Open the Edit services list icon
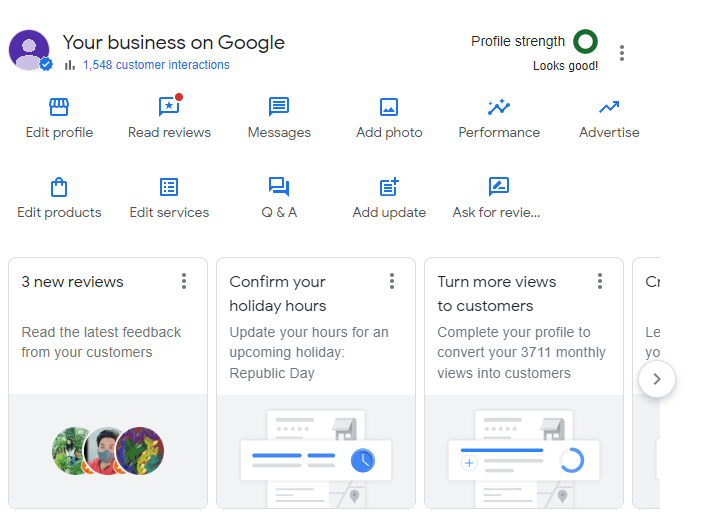Viewport: 721px width, 512px height. (x=169, y=187)
